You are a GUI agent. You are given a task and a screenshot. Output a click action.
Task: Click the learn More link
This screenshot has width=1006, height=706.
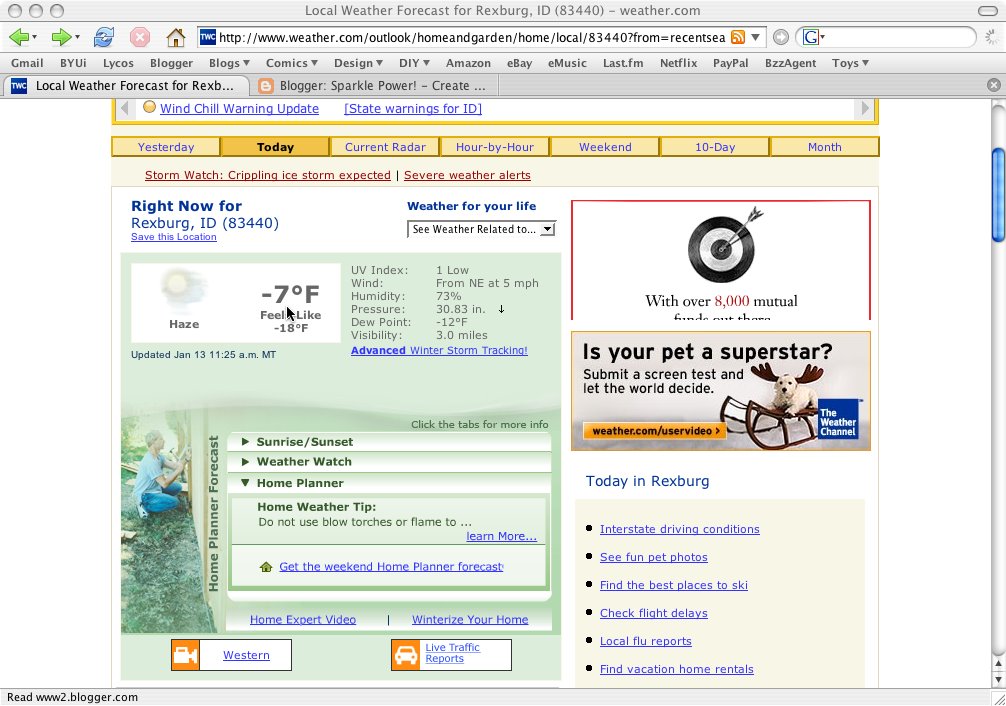tap(501, 537)
